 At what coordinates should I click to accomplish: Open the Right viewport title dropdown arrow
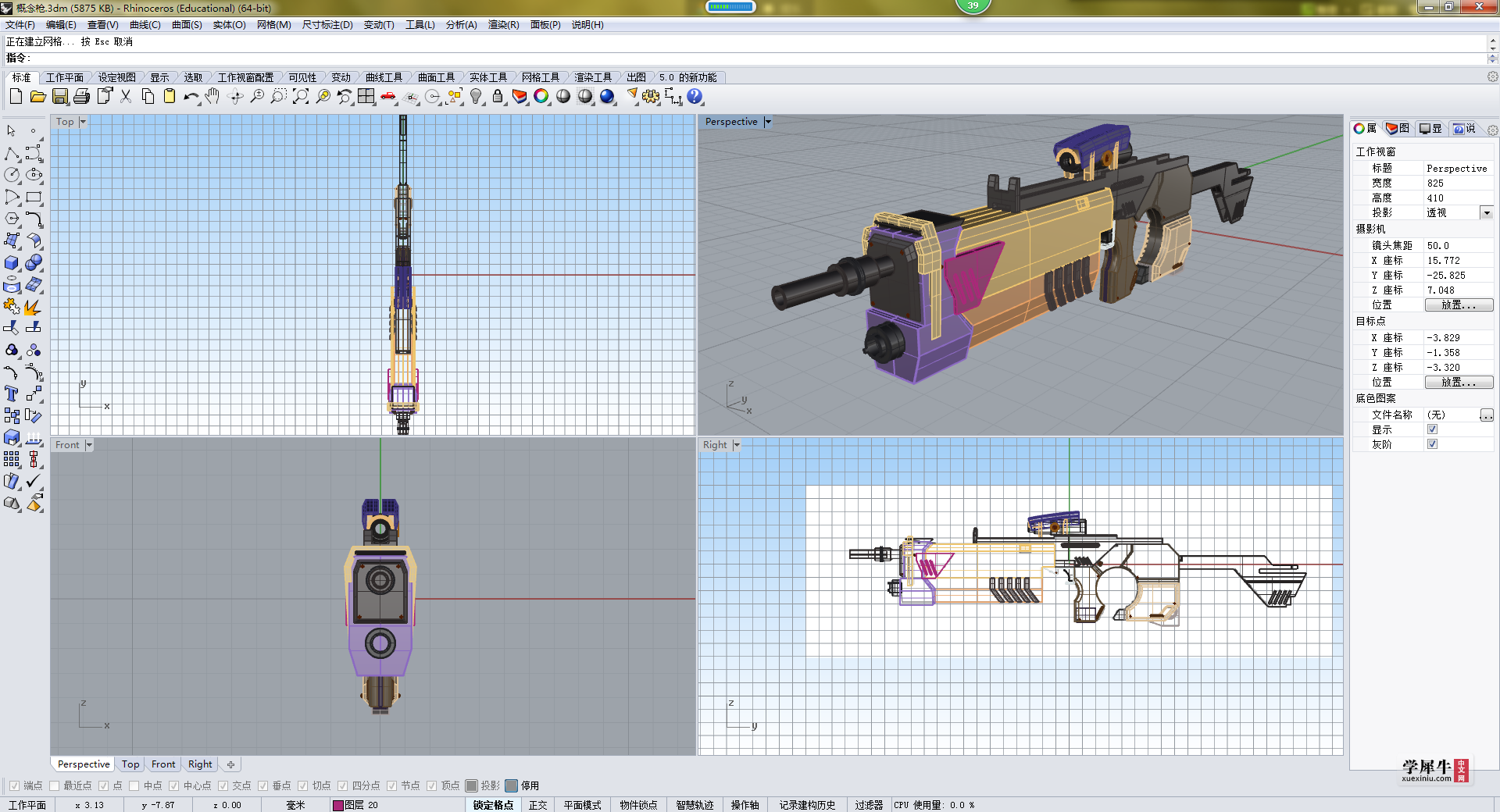736,445
